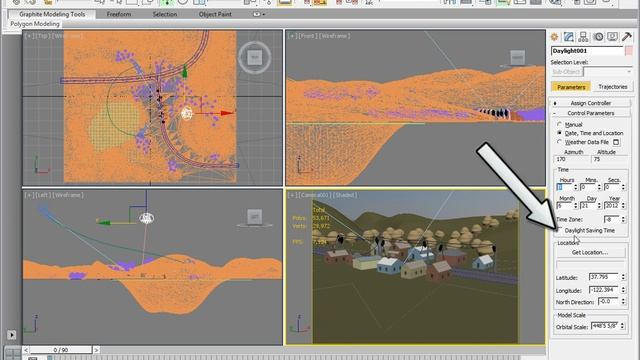The width and height of the screenshot is (640, 360).
Task: Click the Daylight001 object name field
Action: [587, 51]
